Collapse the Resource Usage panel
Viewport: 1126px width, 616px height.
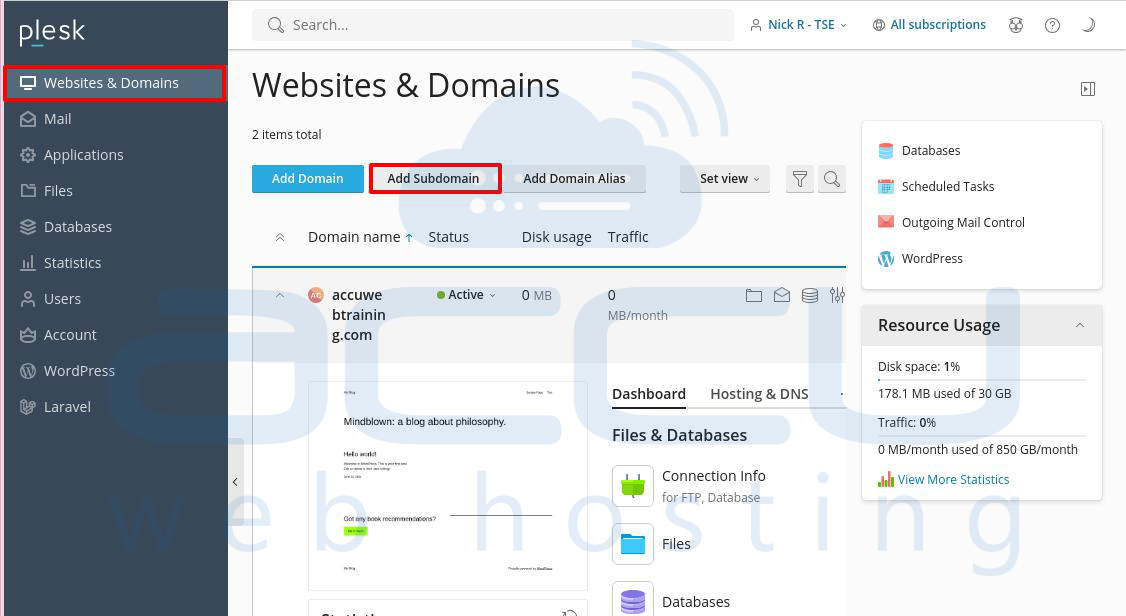1079,325
